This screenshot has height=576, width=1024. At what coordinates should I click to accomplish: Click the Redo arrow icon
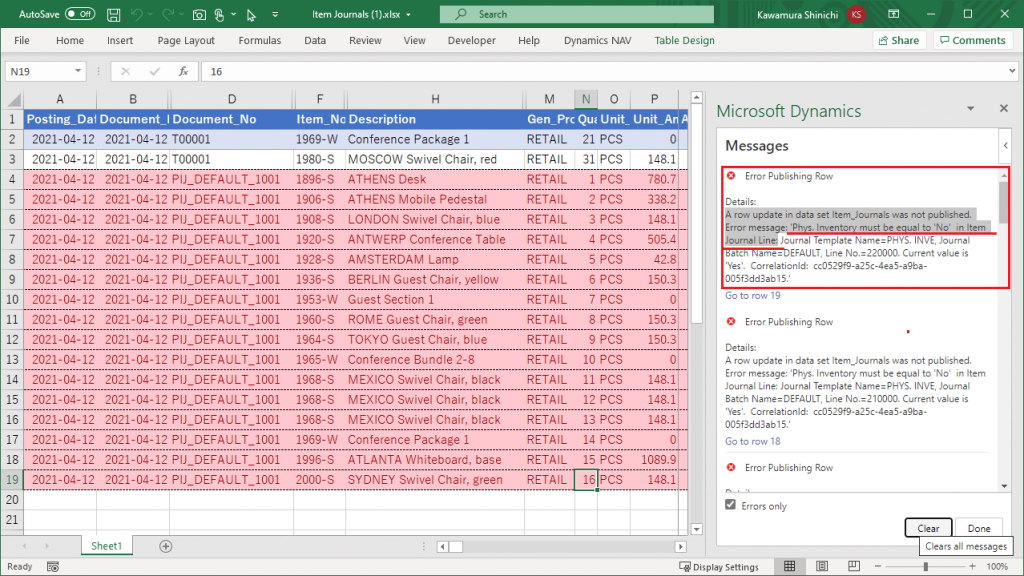coord(168,14)
